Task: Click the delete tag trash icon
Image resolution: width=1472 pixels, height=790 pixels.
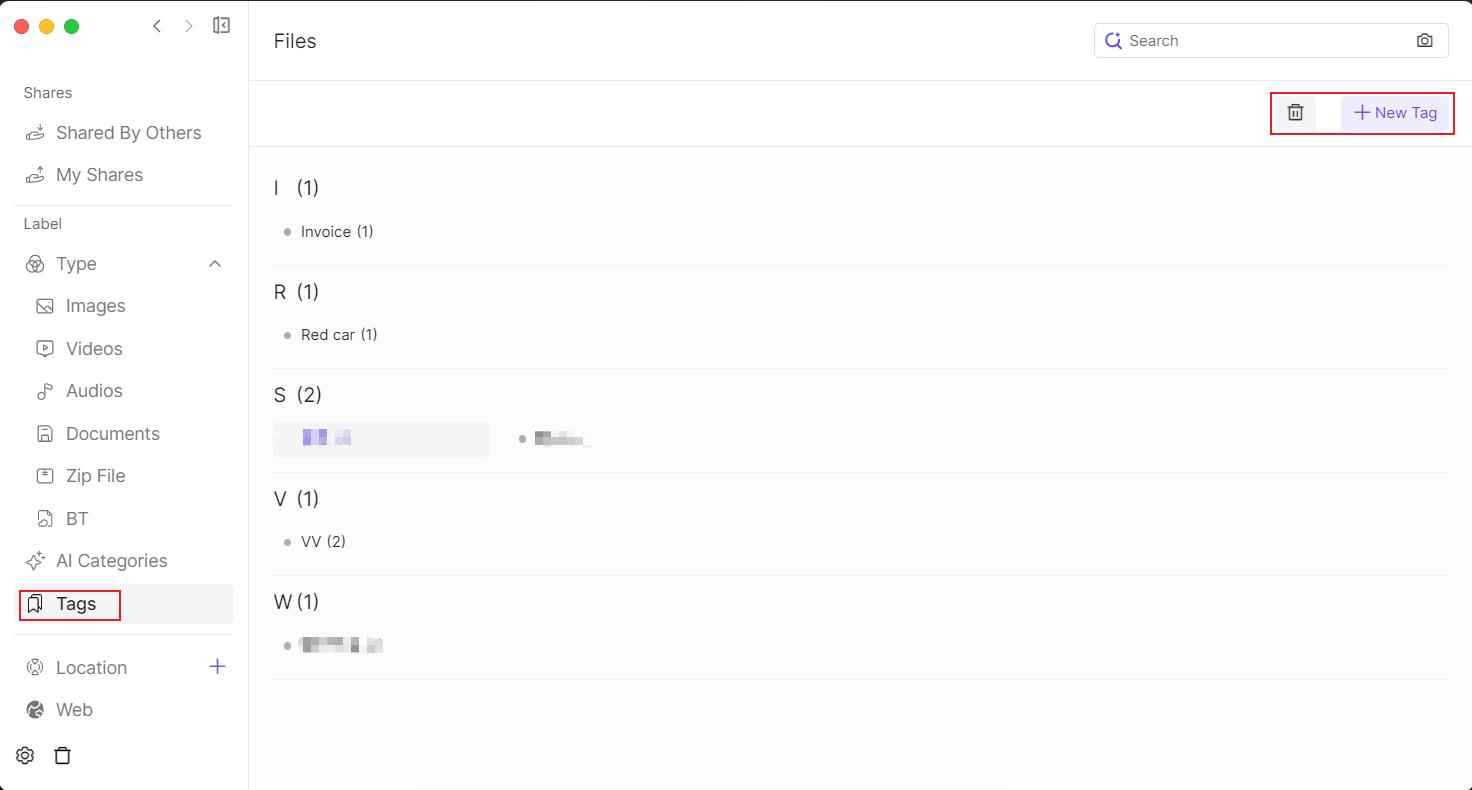Action: click(x=1295, y=113)
